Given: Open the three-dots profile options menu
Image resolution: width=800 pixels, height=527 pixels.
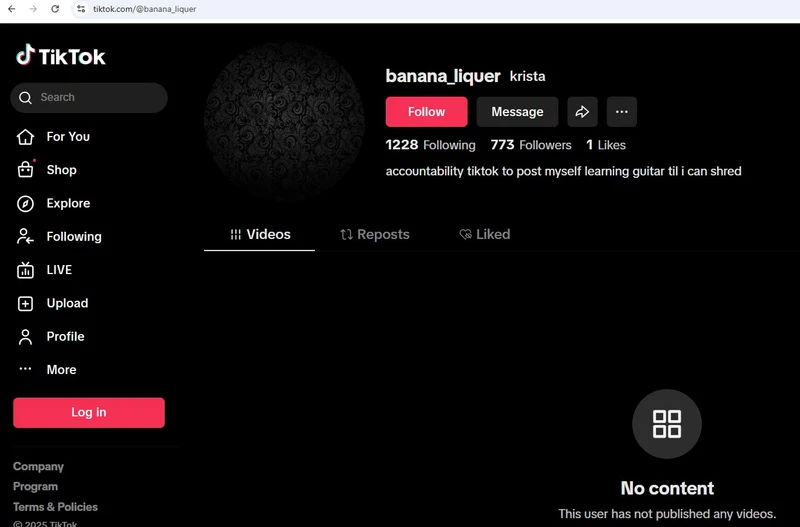Looking at the screenshot, I should pos(621,112).
